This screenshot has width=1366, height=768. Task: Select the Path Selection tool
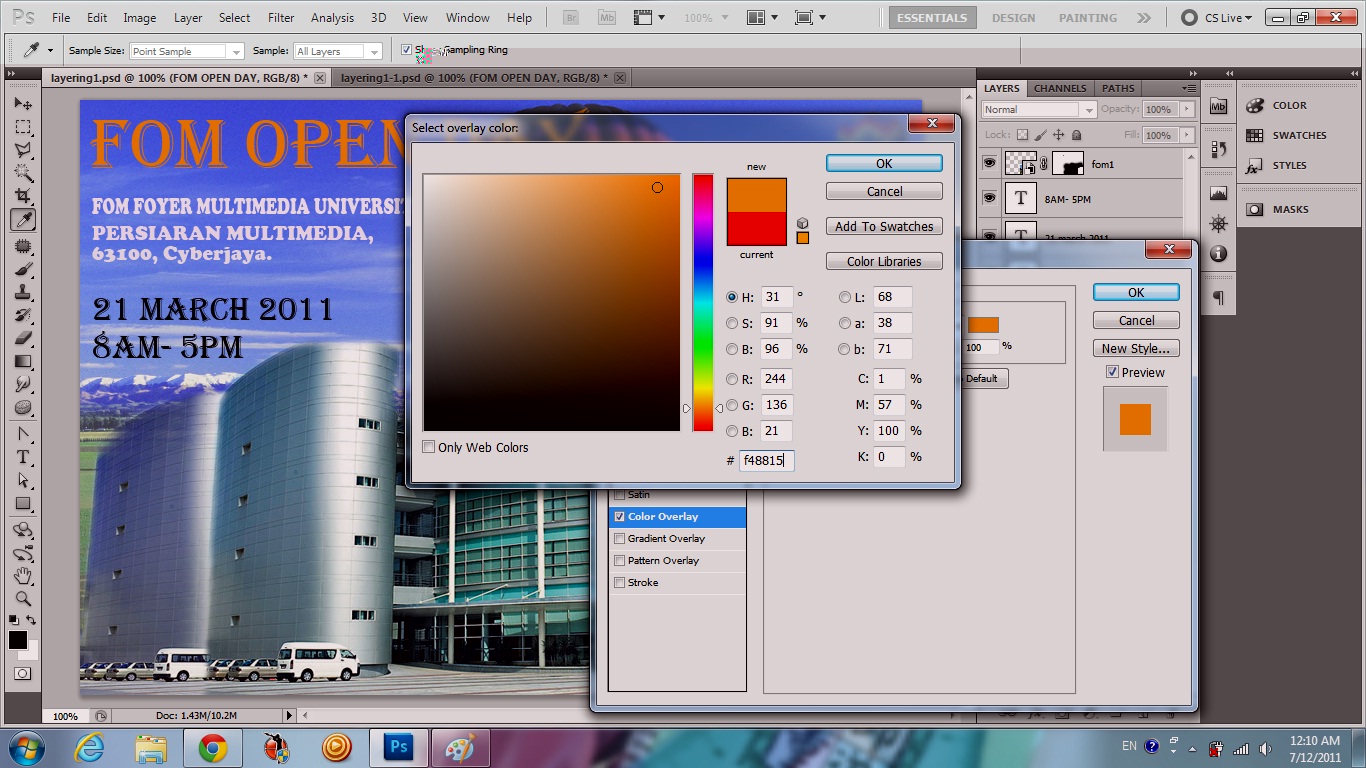pyautogui.click(x=23, y=480)
